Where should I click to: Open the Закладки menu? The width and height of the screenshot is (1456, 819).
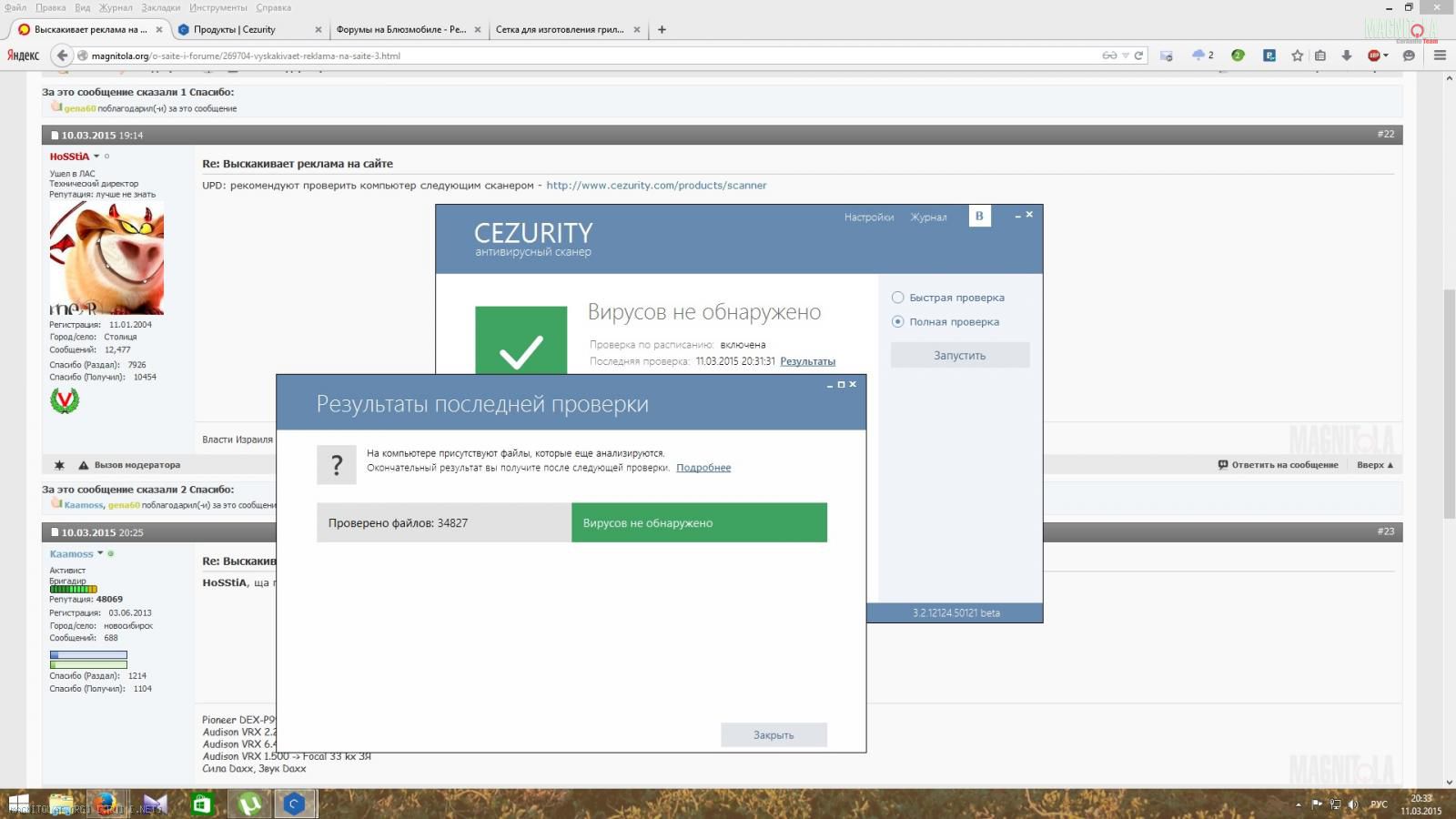(x=161, y=7)
